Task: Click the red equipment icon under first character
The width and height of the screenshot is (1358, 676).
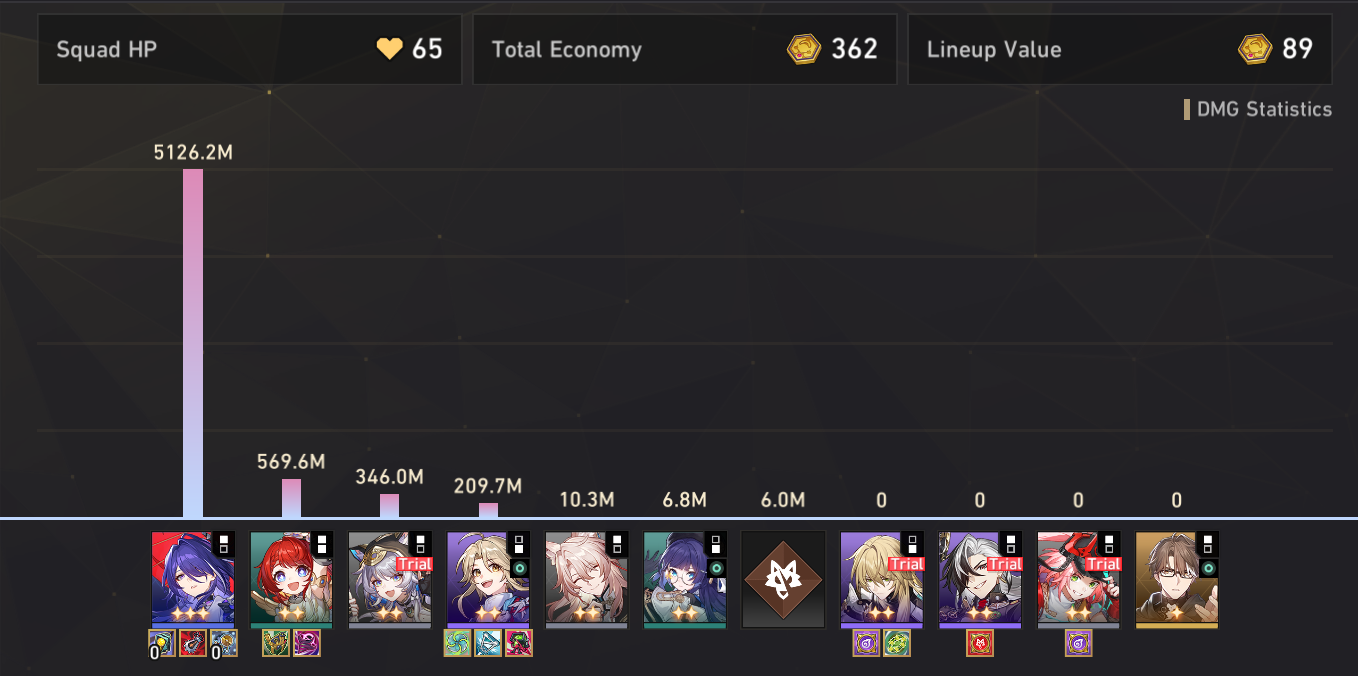Action: [x=193, y=643]
